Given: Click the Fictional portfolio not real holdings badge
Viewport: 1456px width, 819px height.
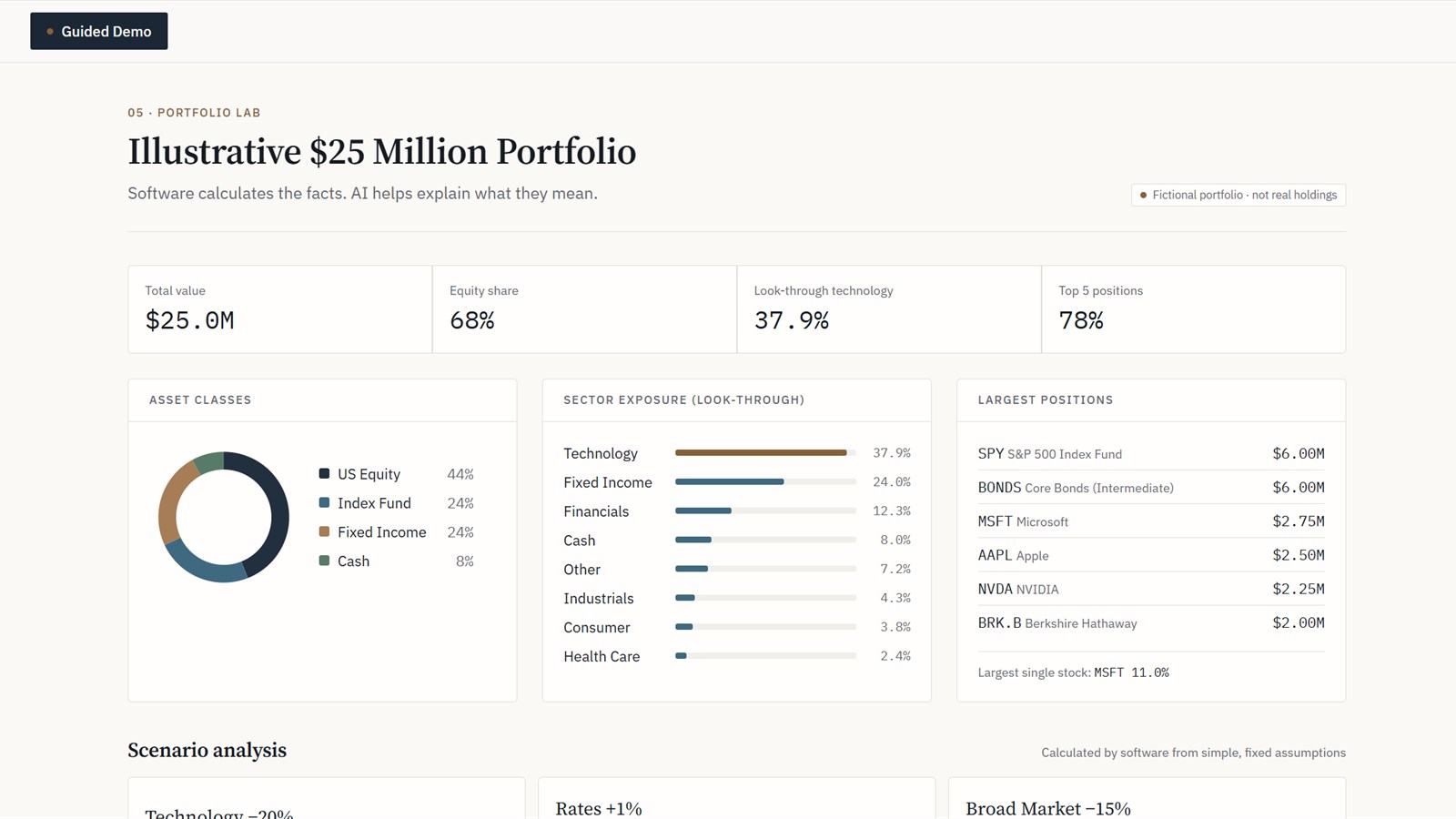Looking at the screenshot, I should point(1239,195).
